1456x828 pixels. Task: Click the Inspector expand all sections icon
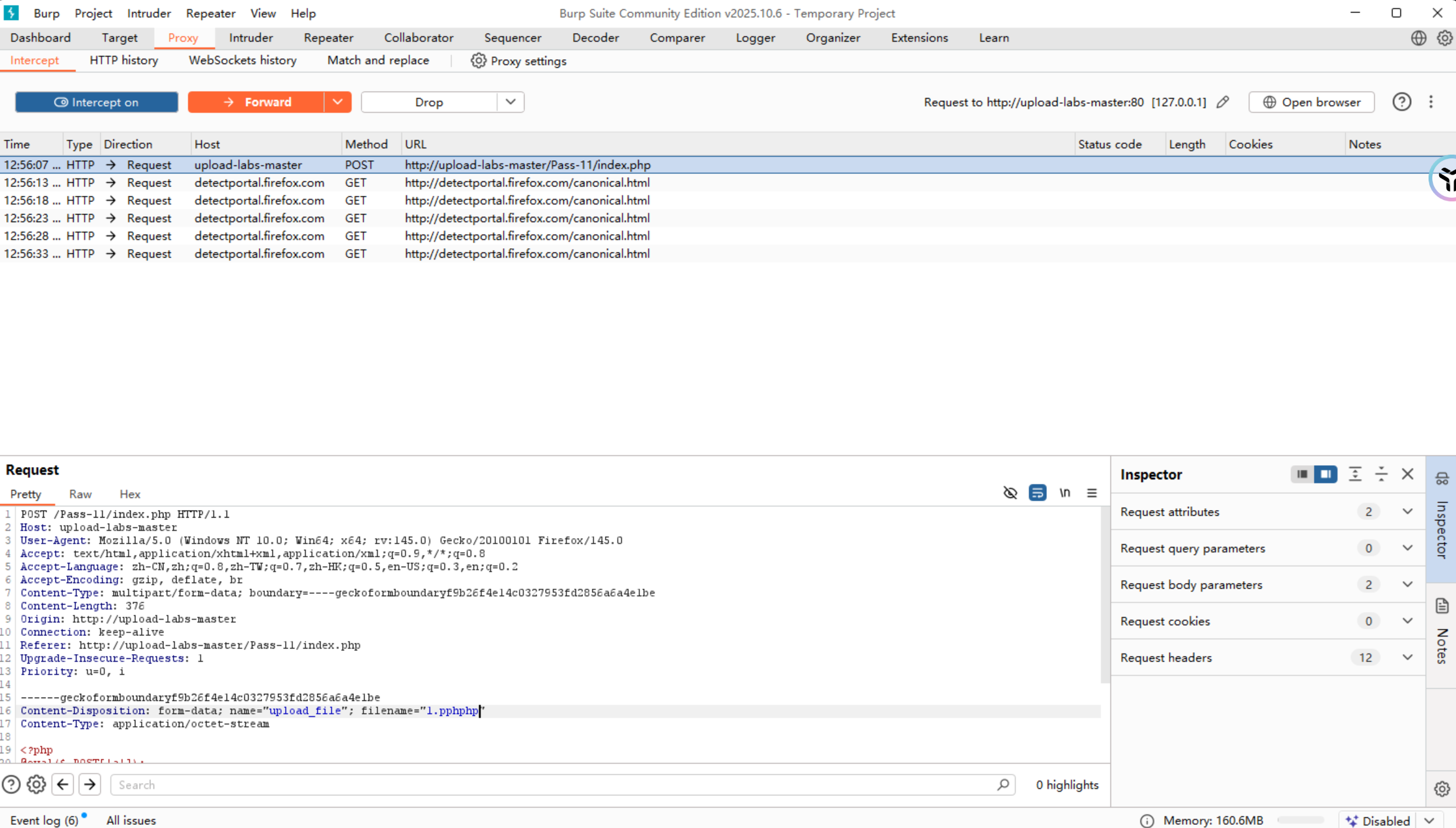click(1355, 474)
